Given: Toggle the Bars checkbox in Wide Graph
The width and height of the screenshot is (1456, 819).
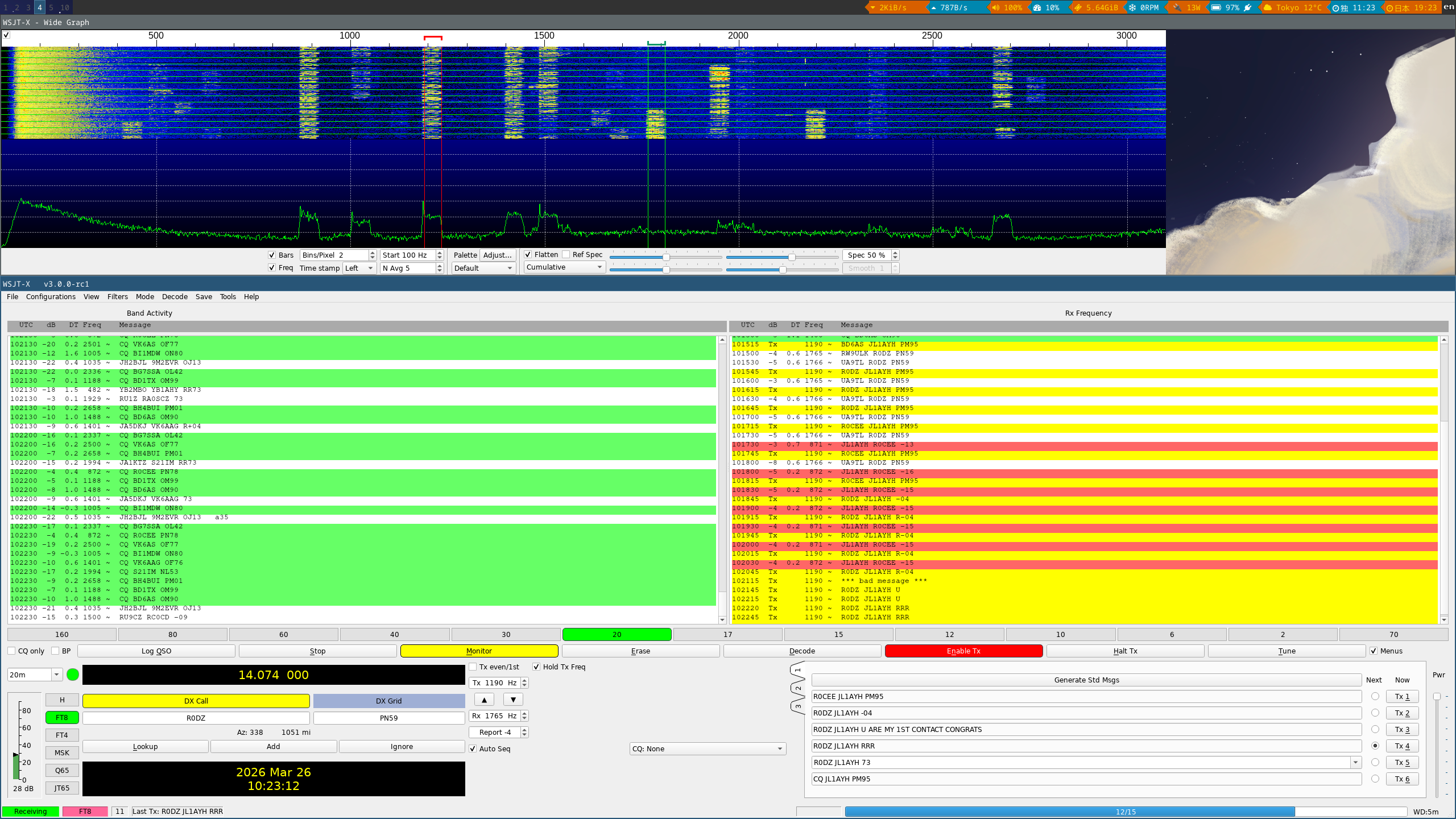Looking at the screenshot, I should [x=272, y=255].
